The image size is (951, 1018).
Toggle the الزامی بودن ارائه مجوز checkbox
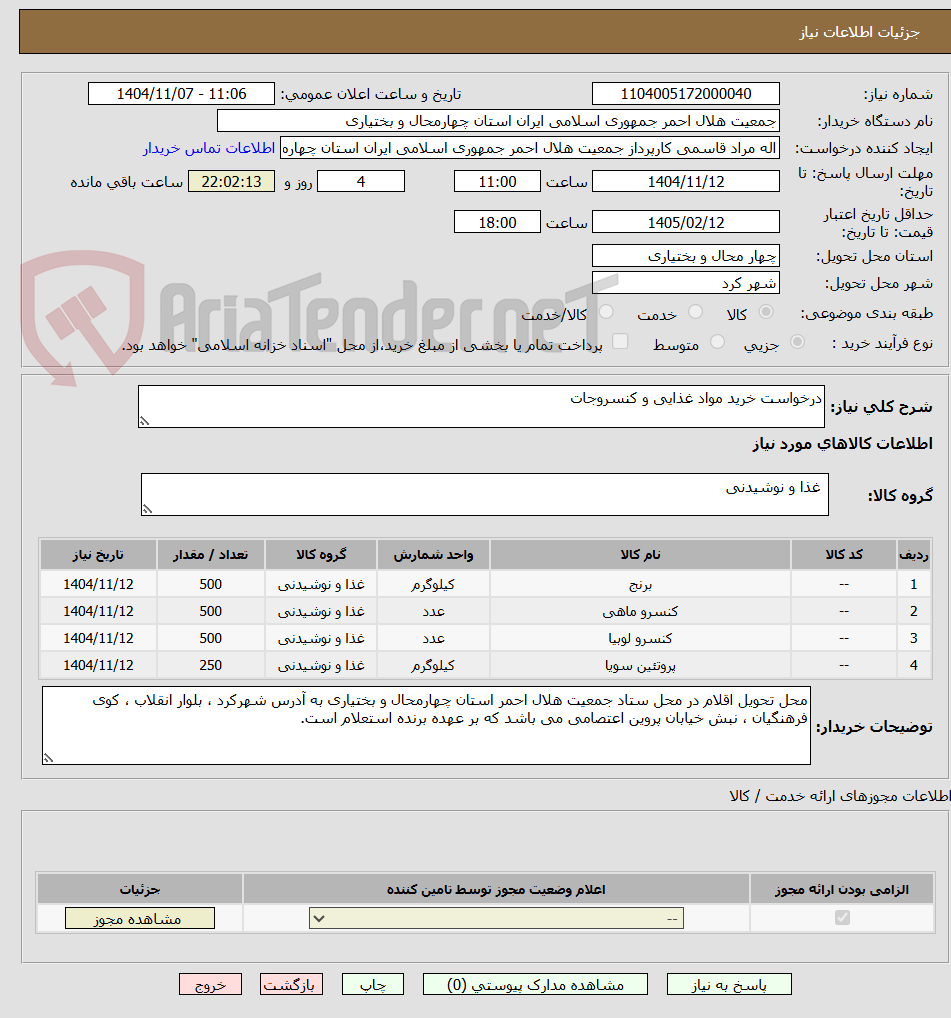(841, 917)
